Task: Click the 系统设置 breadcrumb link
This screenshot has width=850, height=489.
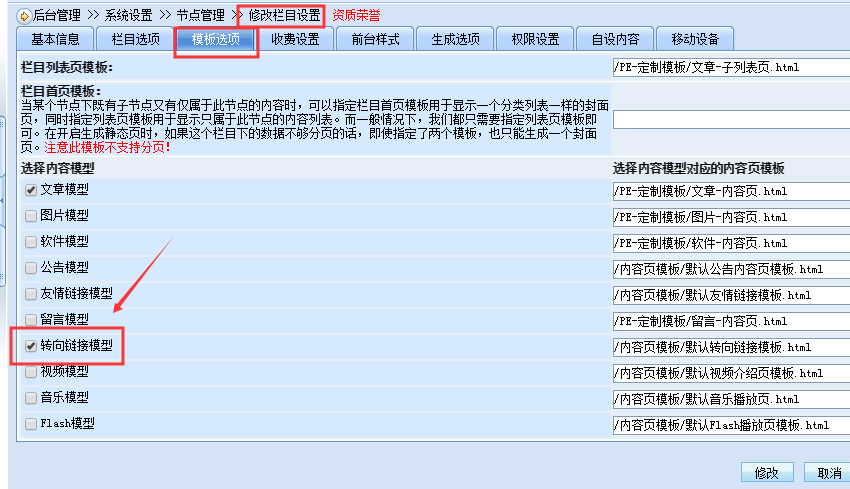Action: (128, 15)
